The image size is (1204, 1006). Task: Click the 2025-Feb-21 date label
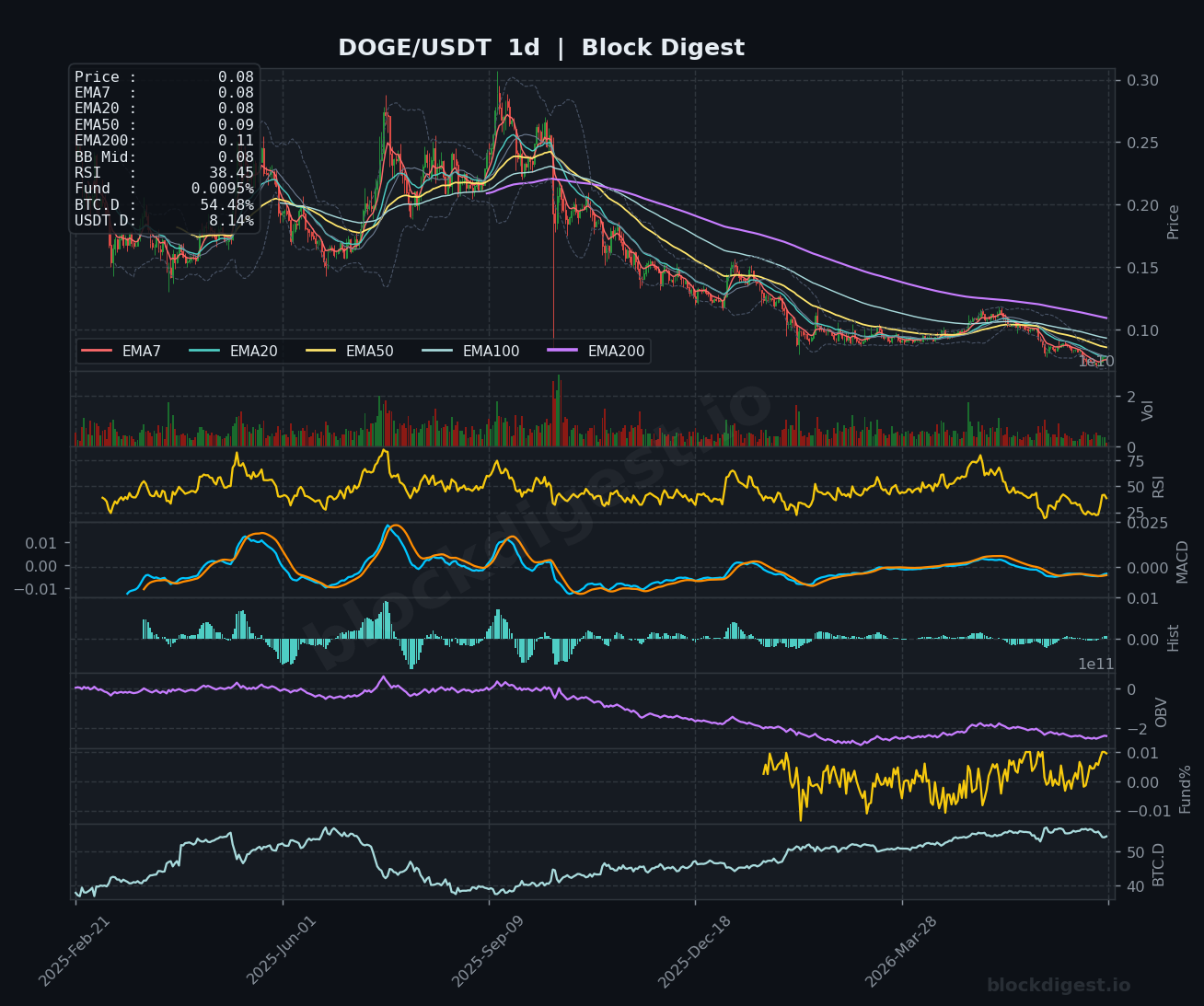click(x=74, y=952)
